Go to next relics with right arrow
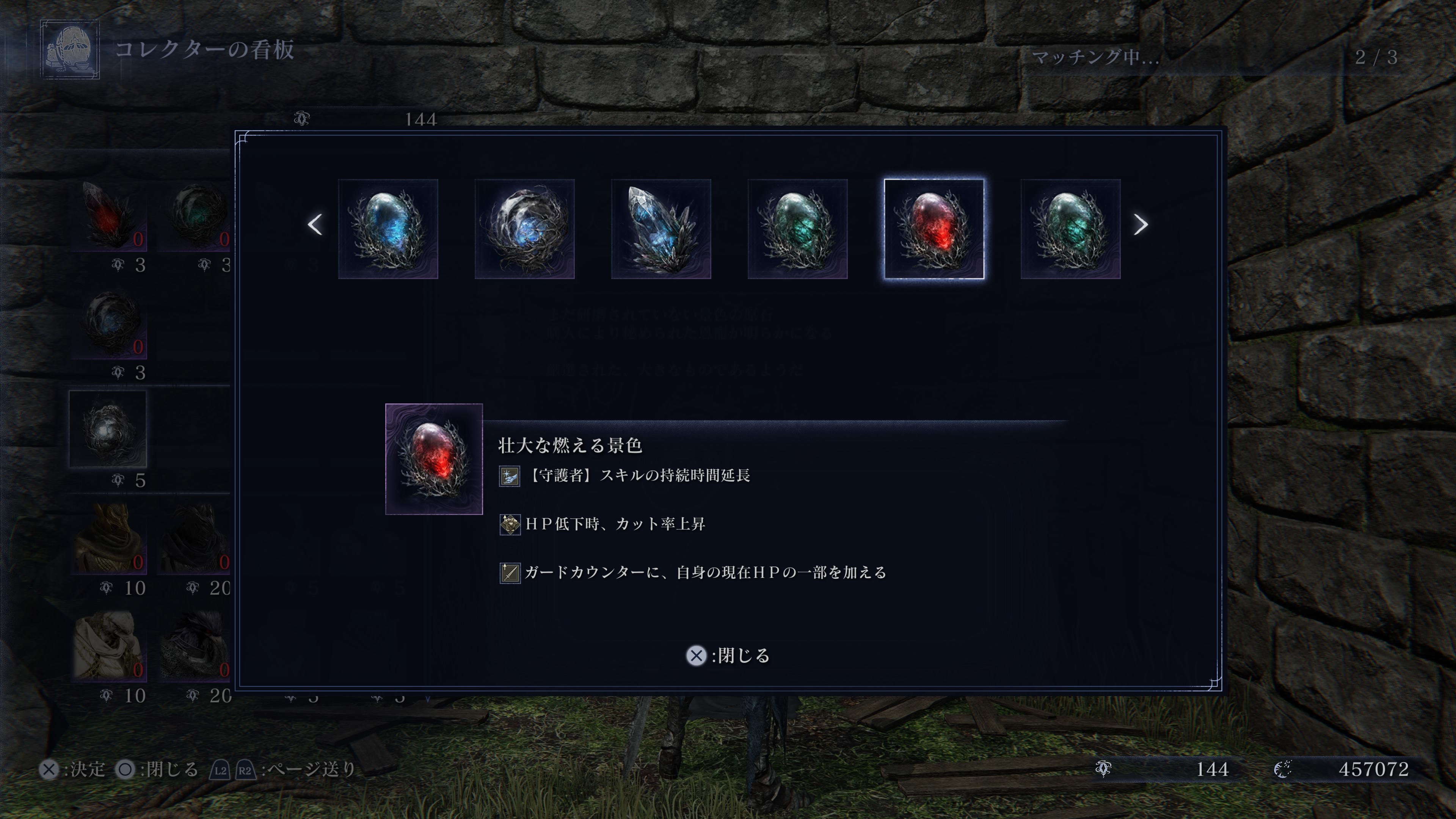This screenshot has width=1456, height=819. tap(1141, 224)
